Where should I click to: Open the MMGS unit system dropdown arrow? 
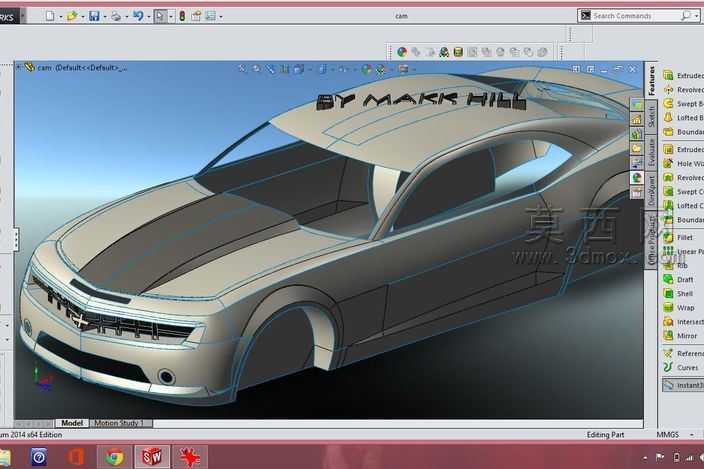point(691,435)
